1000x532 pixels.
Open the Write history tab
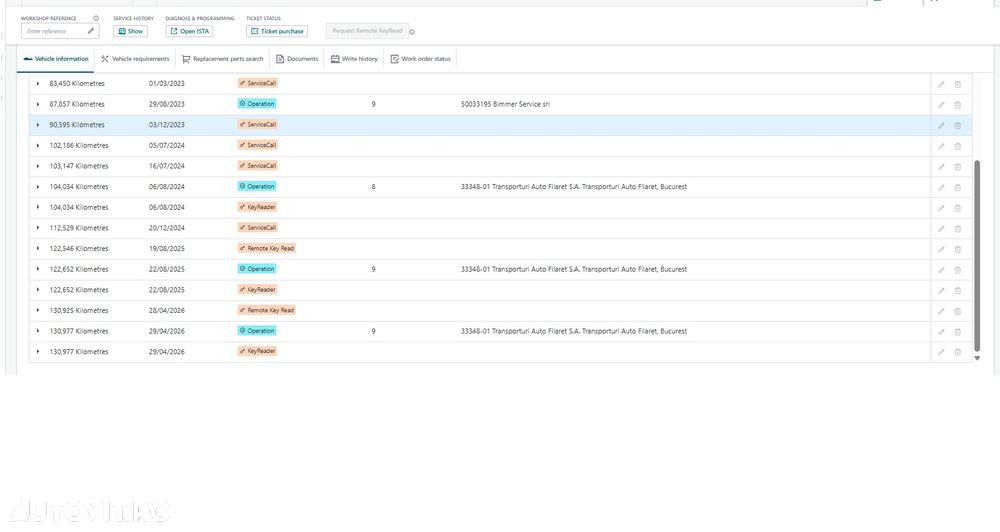[x=354, y=59]
